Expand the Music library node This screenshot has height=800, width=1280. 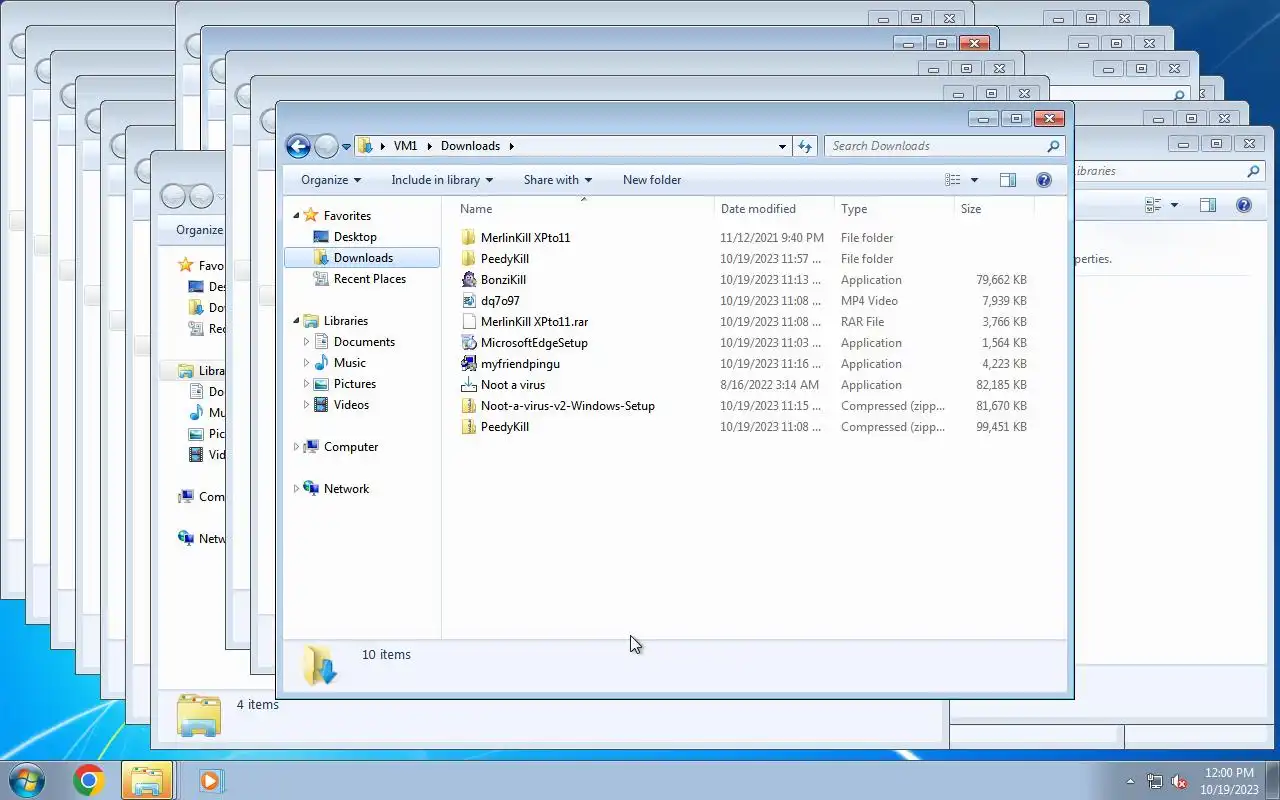(x=306, y=363)
